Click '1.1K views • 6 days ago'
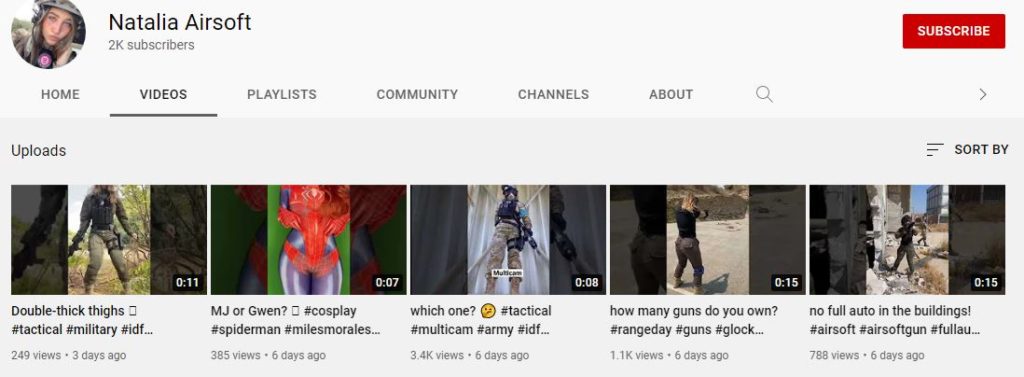 tap(669, 355)
